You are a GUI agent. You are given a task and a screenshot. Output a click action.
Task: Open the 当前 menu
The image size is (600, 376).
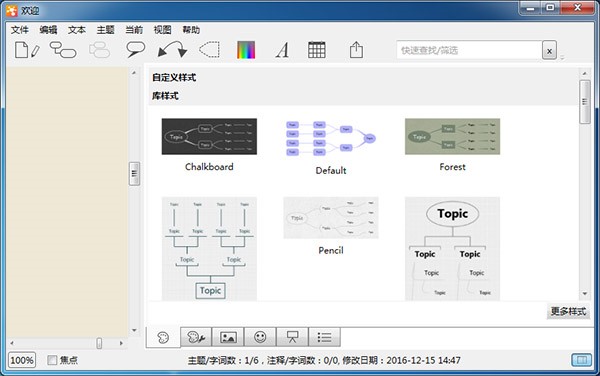[x=134, y=30]
